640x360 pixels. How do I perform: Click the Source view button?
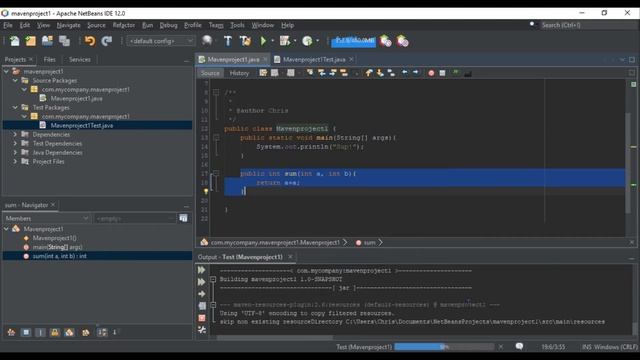click(210, 73)
